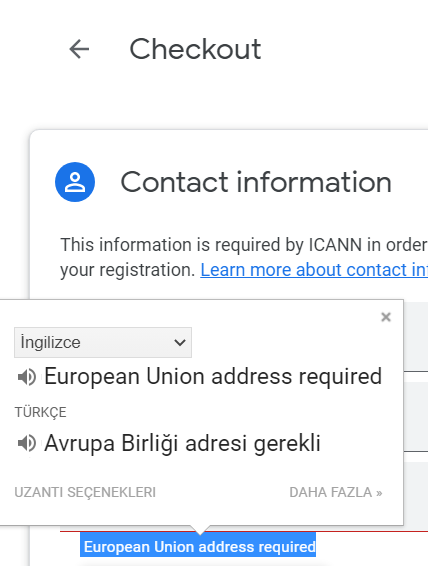The width and height of the screenshot is (428, 566).
Task: Select the Avrupa Birliği adresi gerekli translation
Action: tap(182, 443)
